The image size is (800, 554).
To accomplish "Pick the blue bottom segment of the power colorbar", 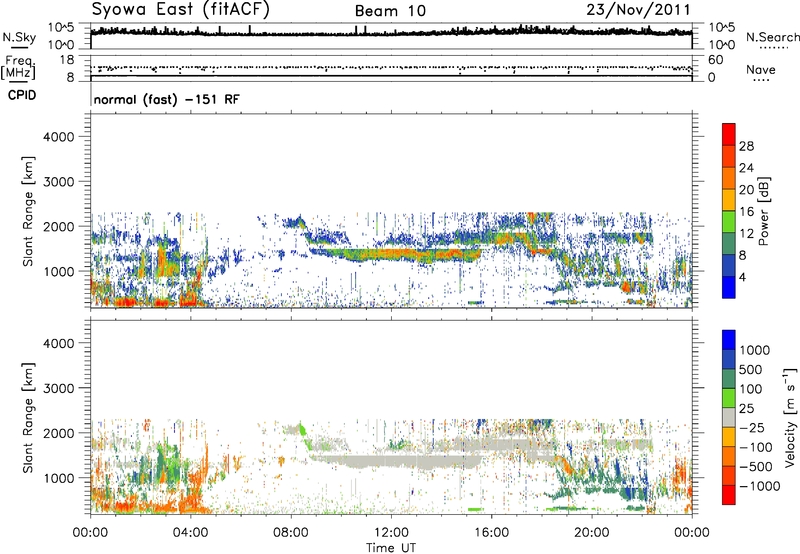I will click(729, 287).
